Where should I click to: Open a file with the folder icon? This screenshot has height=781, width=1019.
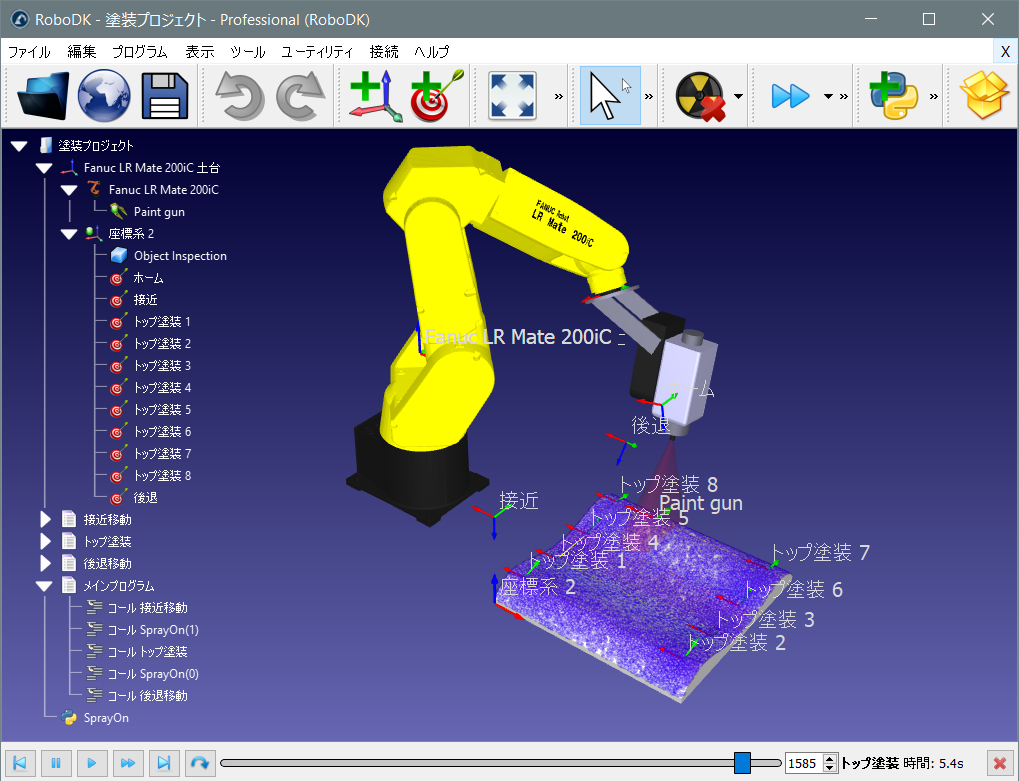[43, 96]
